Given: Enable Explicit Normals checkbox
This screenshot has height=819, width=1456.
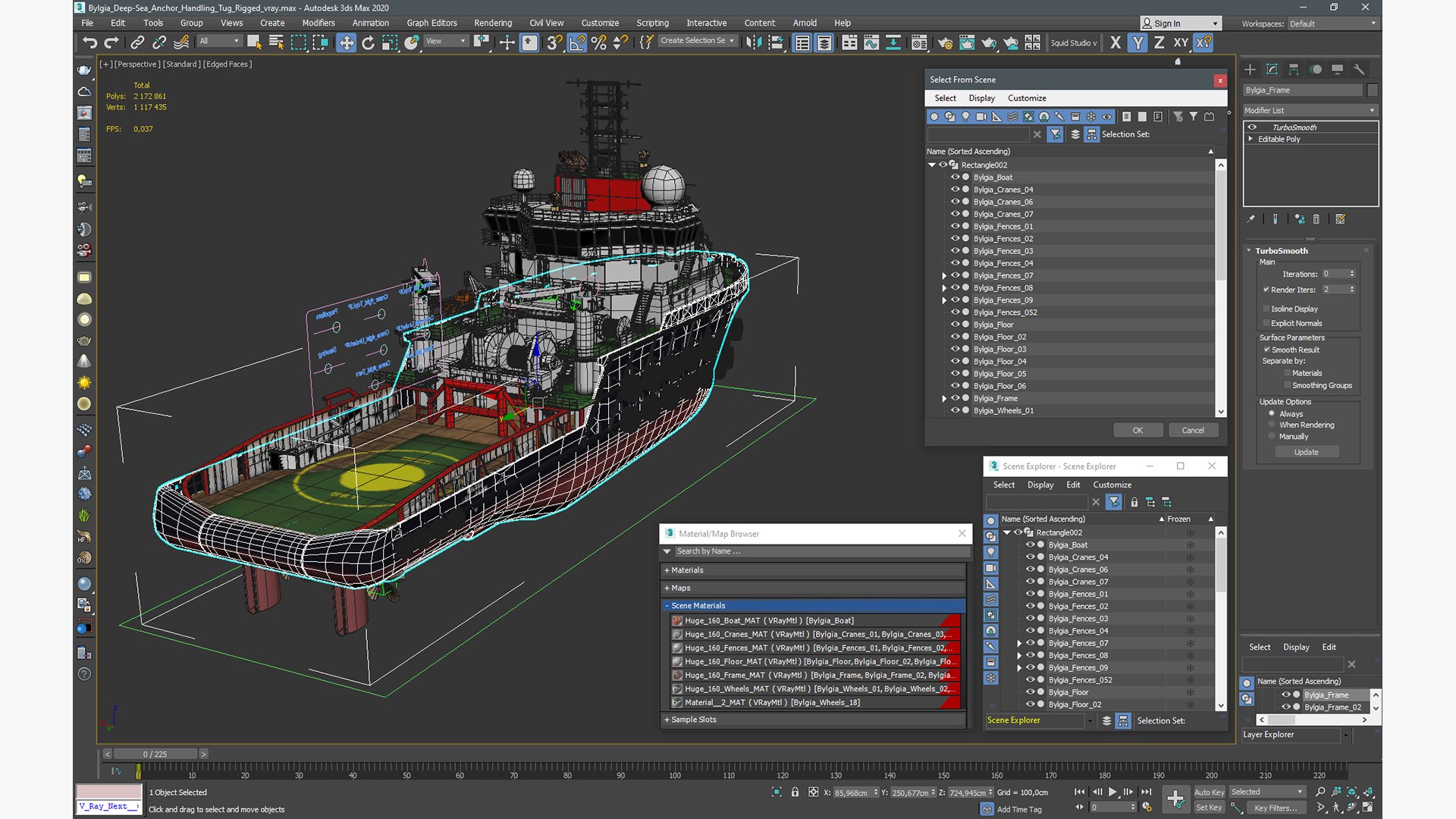Looking at the screenshot, I should (x=1266, y=323).
